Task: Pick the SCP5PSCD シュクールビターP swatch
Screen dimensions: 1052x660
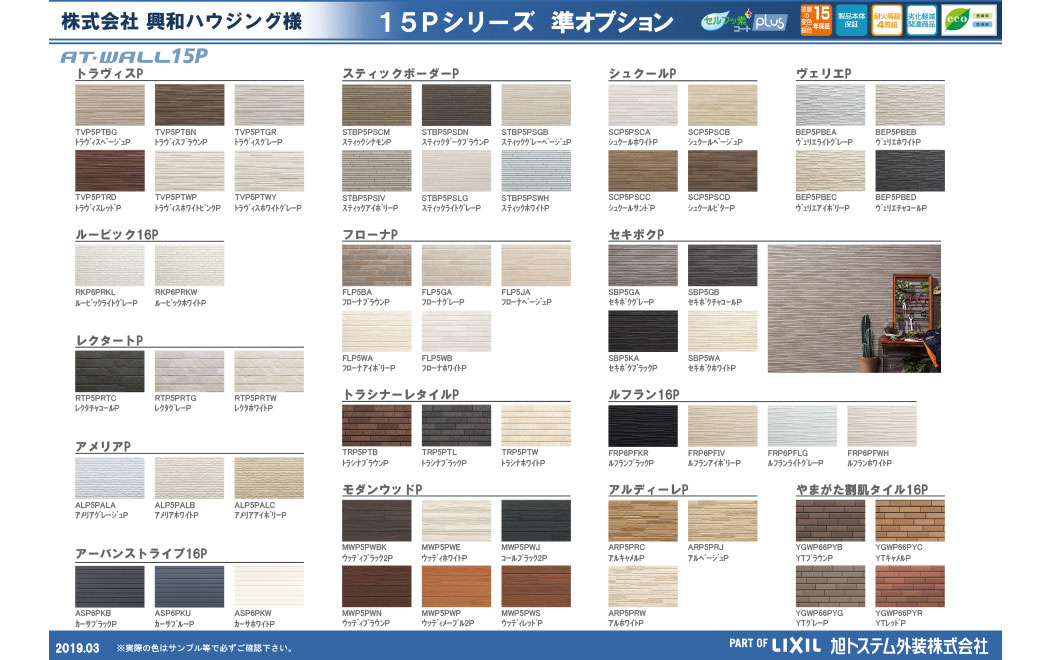Action: point(723,170)
